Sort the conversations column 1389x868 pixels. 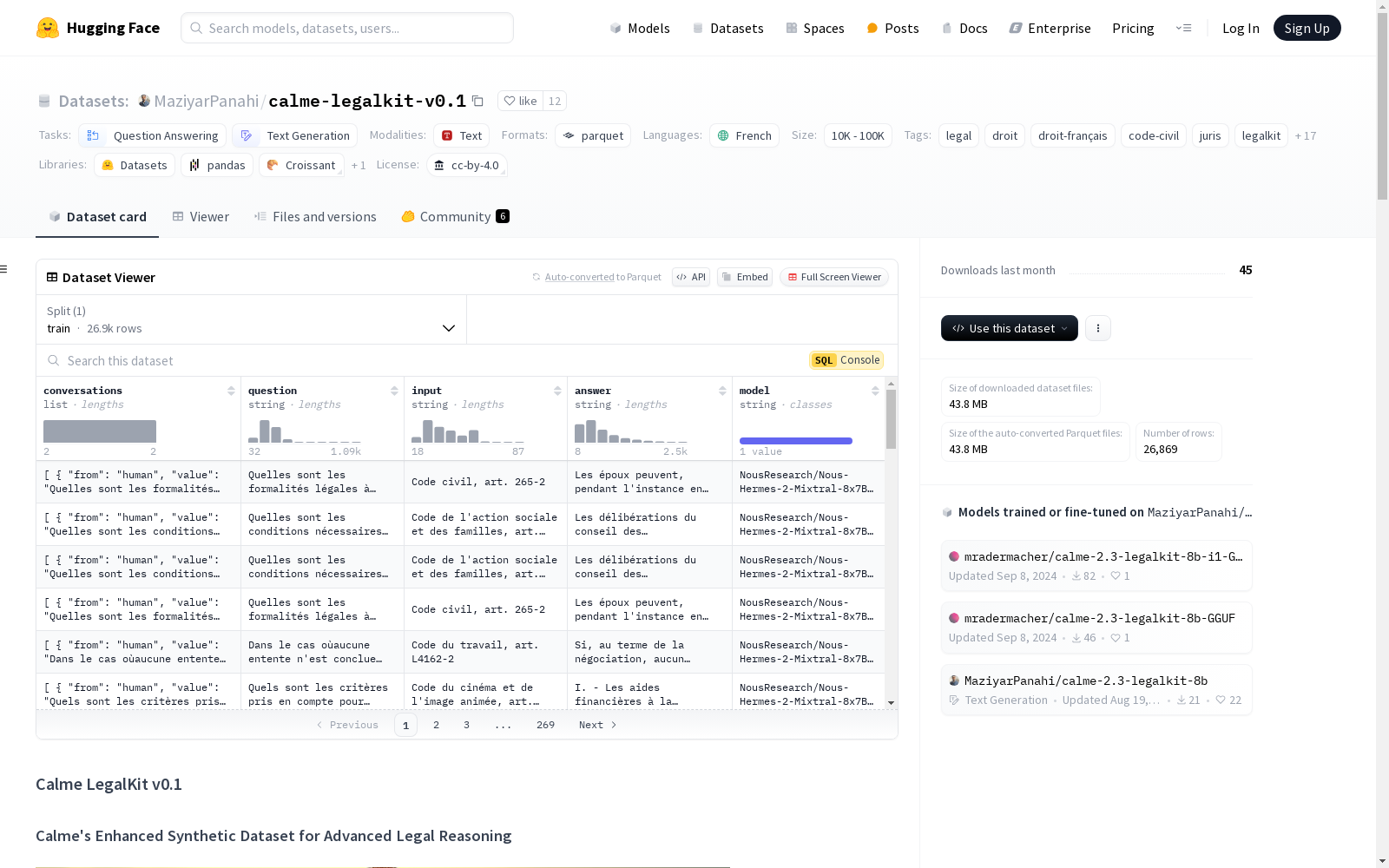tap(231, 391)
